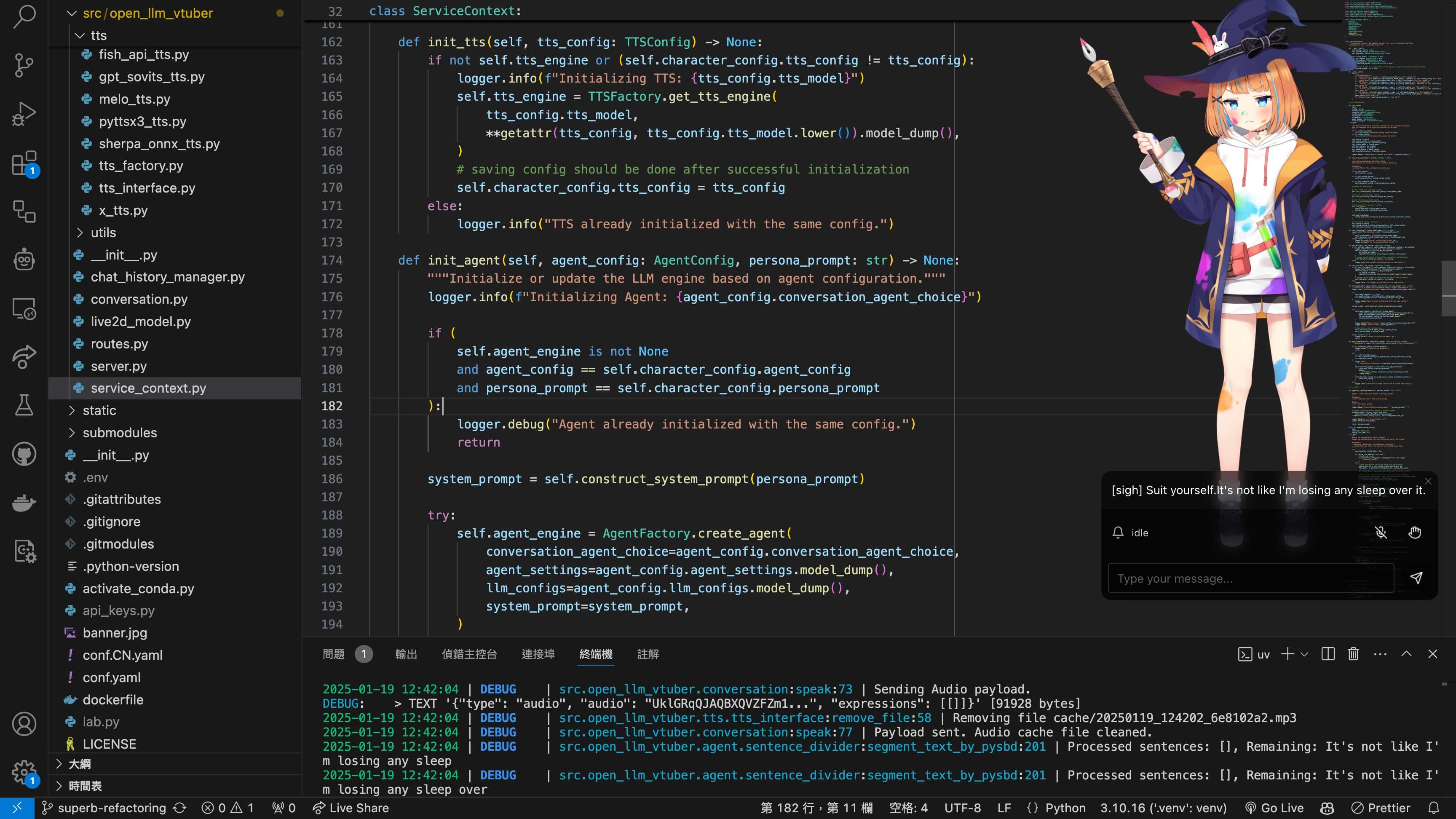Click the hand interrupt icon in chat widget

point(1415,533)
